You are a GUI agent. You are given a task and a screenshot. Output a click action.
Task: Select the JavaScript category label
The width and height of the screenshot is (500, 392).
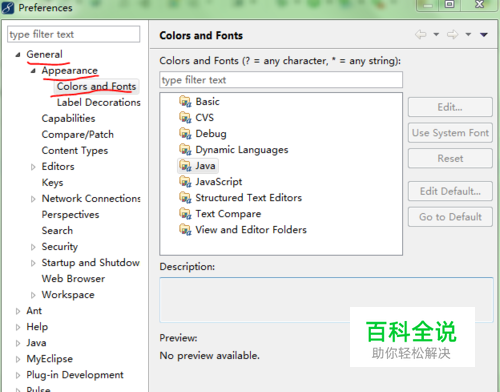tap(219, 182)
